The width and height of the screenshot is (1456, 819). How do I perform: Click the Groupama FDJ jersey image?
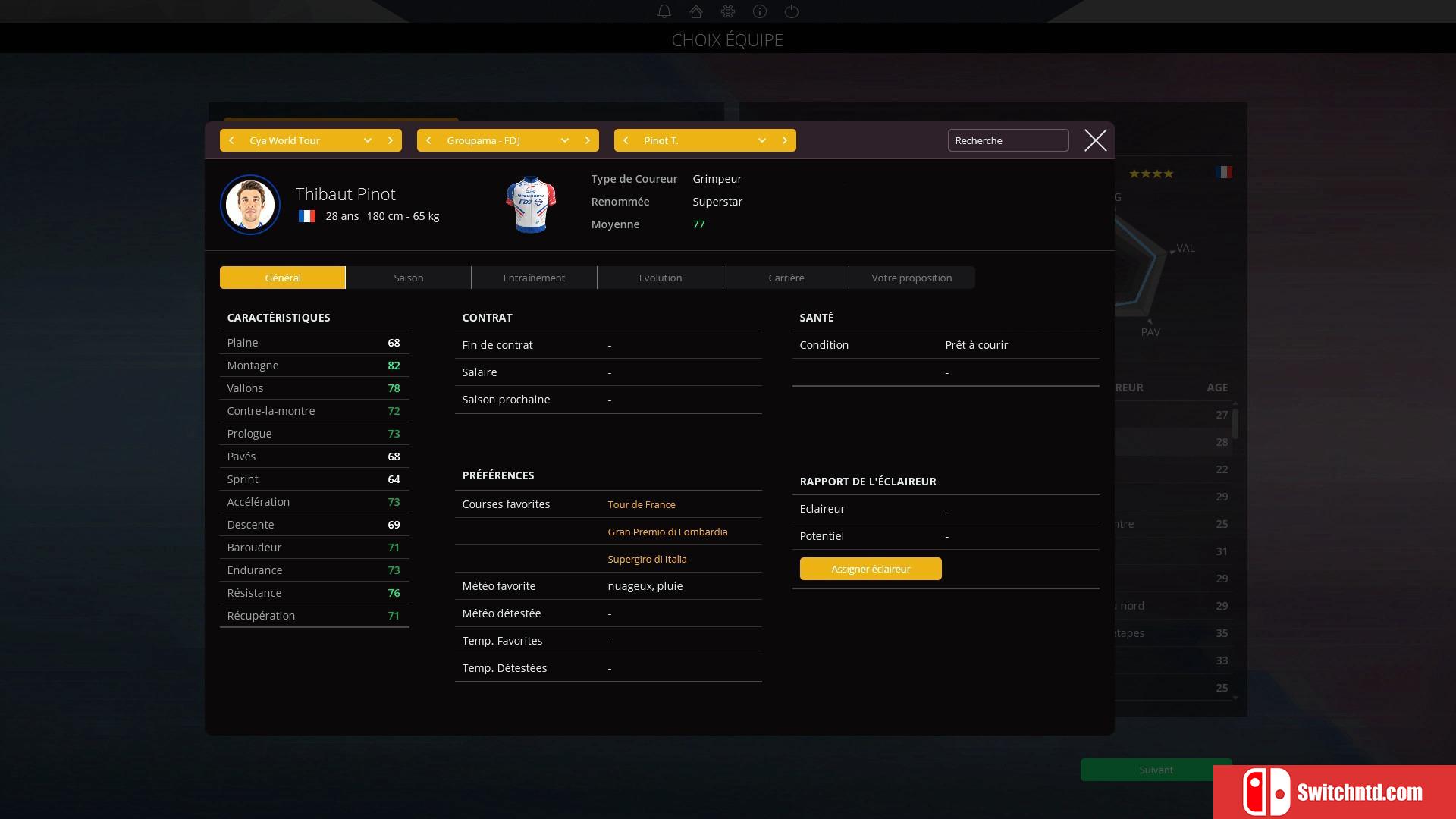(x=531, y=205)
